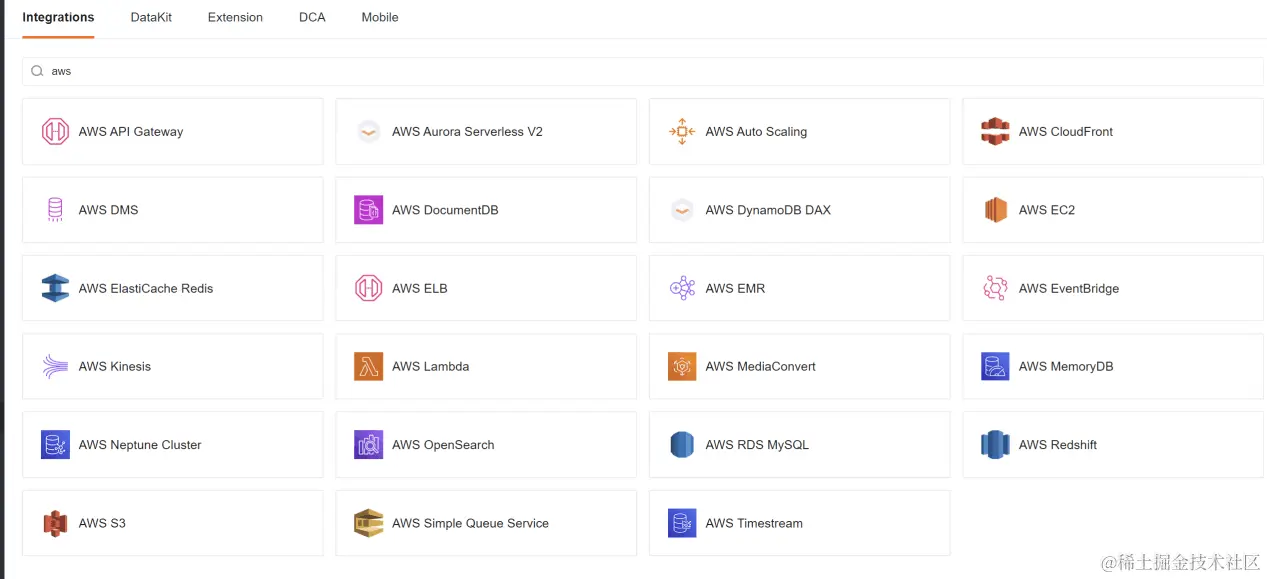The width and height of the screenshot is (1267, 579).
Task: Select the 'AWS CloudFront' label
Action: coord(1066,132)
